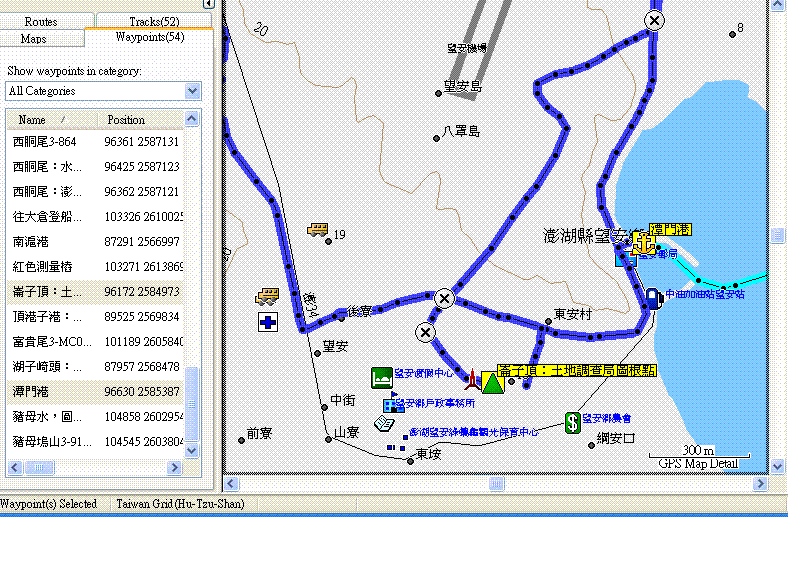The height and width of the screenshot is (570, 800).
Task: Click the green dollar bank icon
Action: [572, 423]
